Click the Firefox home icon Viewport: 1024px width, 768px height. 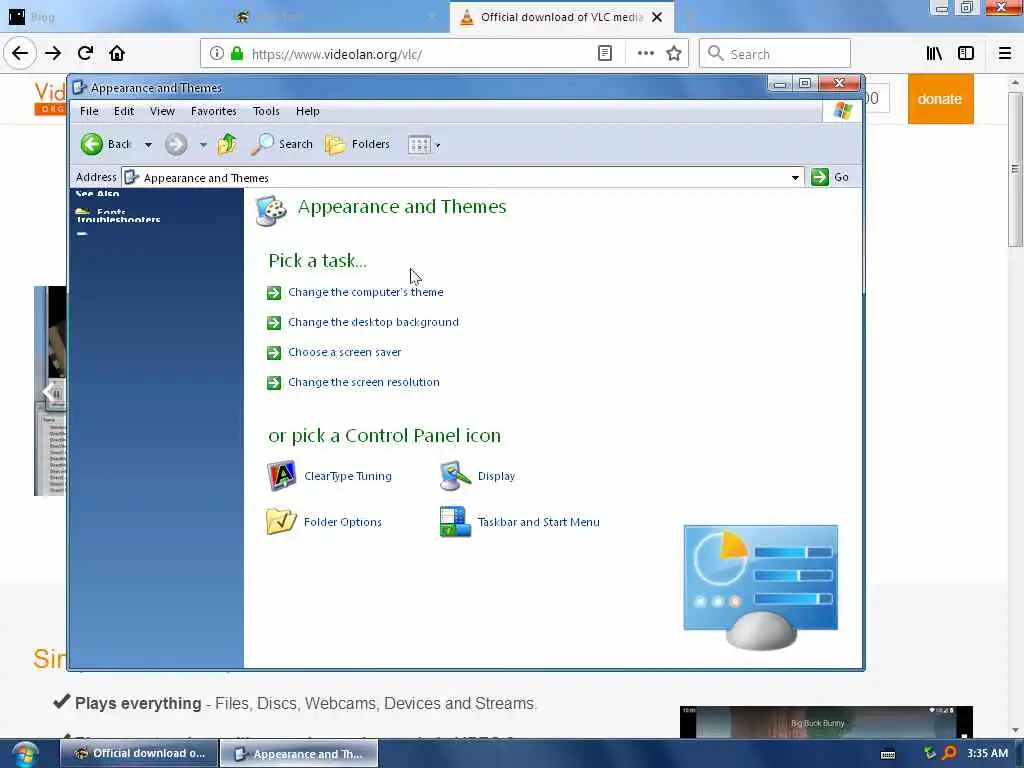pos(117,54)
